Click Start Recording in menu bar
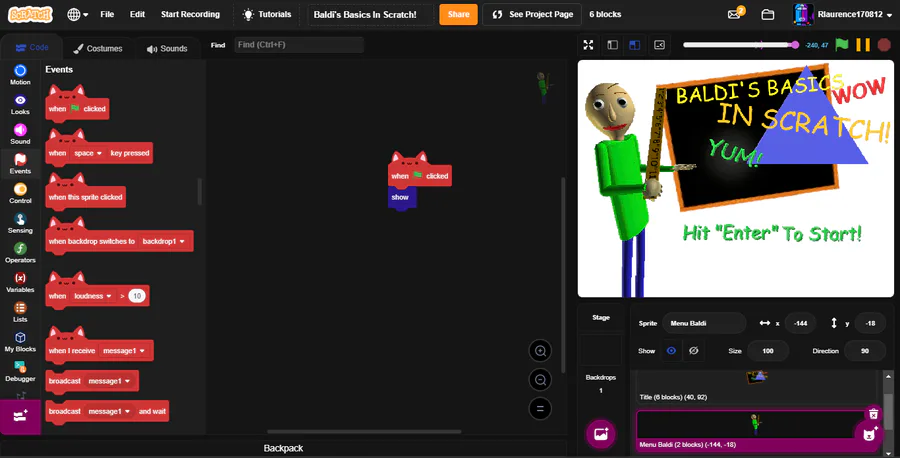The image size is (900, 458). [190, 14]
